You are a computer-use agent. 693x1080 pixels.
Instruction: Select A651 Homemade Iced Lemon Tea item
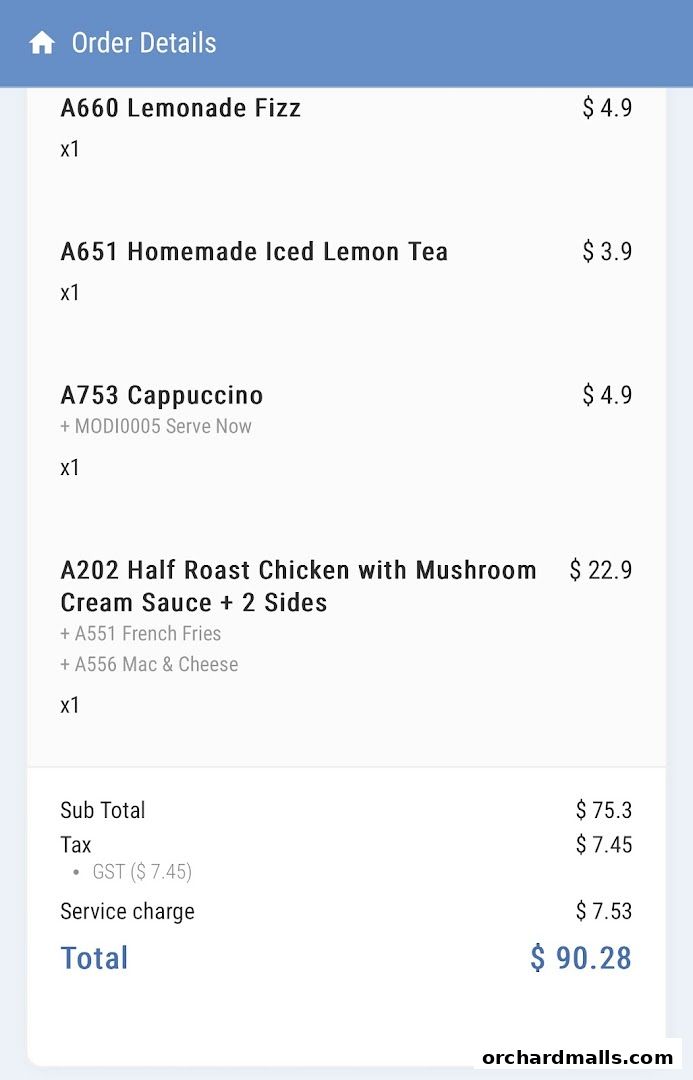coord(254,252)
